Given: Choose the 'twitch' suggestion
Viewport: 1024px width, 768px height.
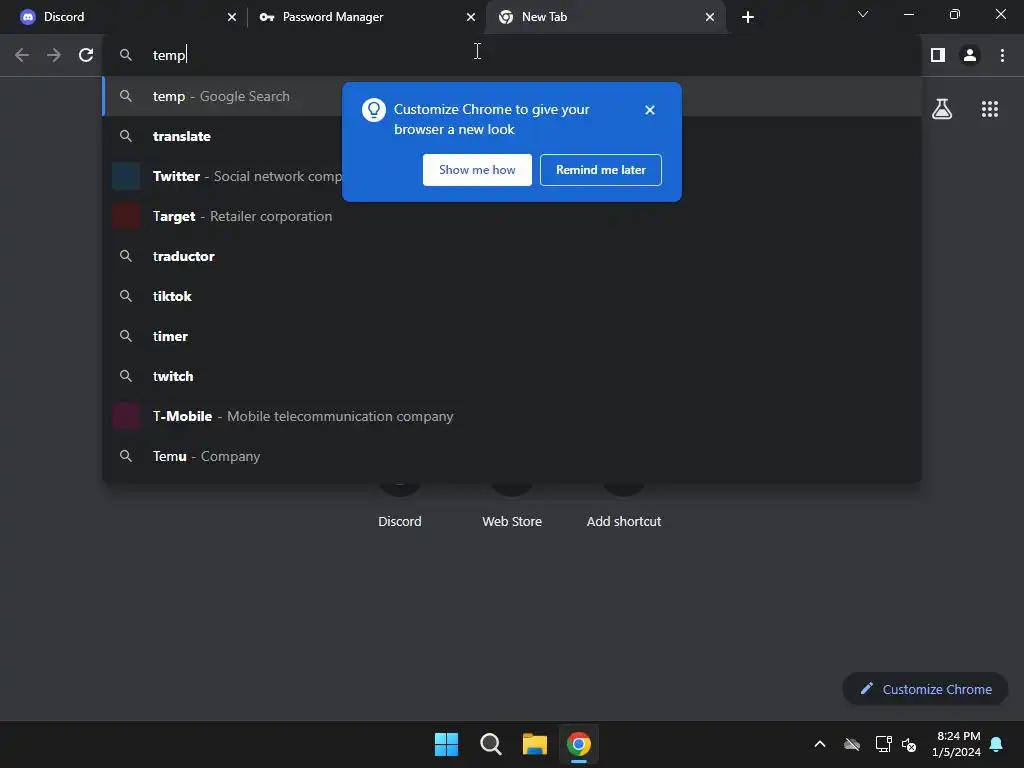Looking at the screenshot, I should pyautogui.click(x=512, y=376).
